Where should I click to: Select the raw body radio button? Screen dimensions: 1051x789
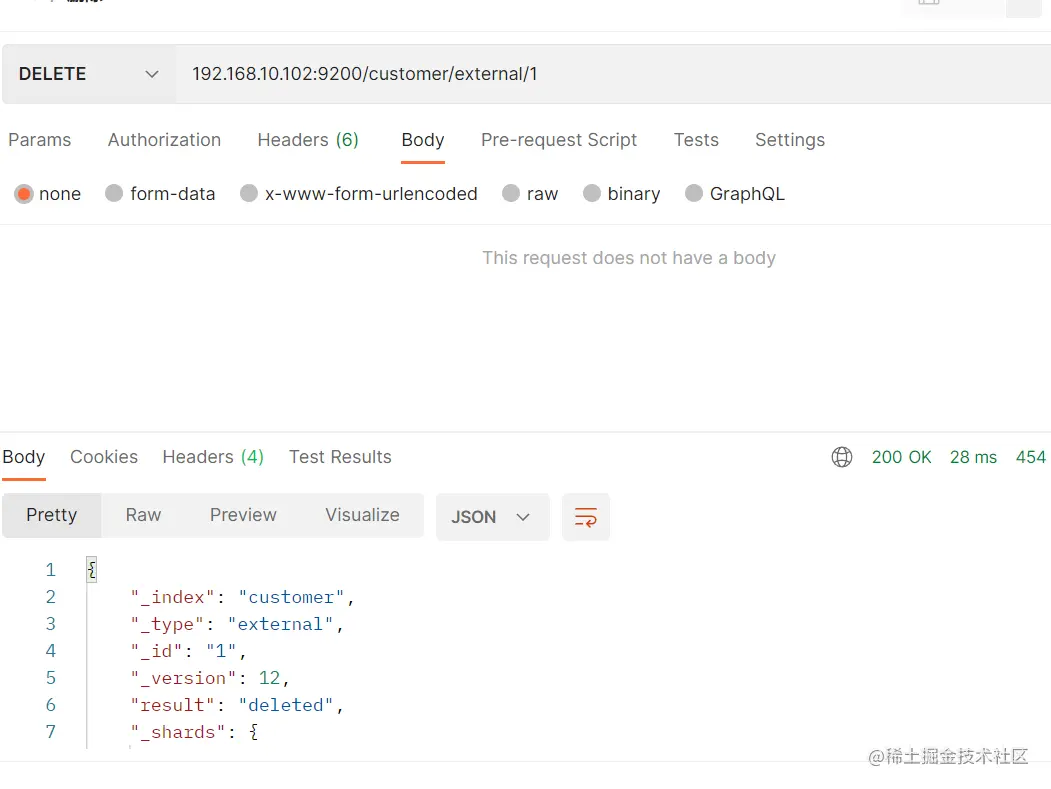coord(511,194)
